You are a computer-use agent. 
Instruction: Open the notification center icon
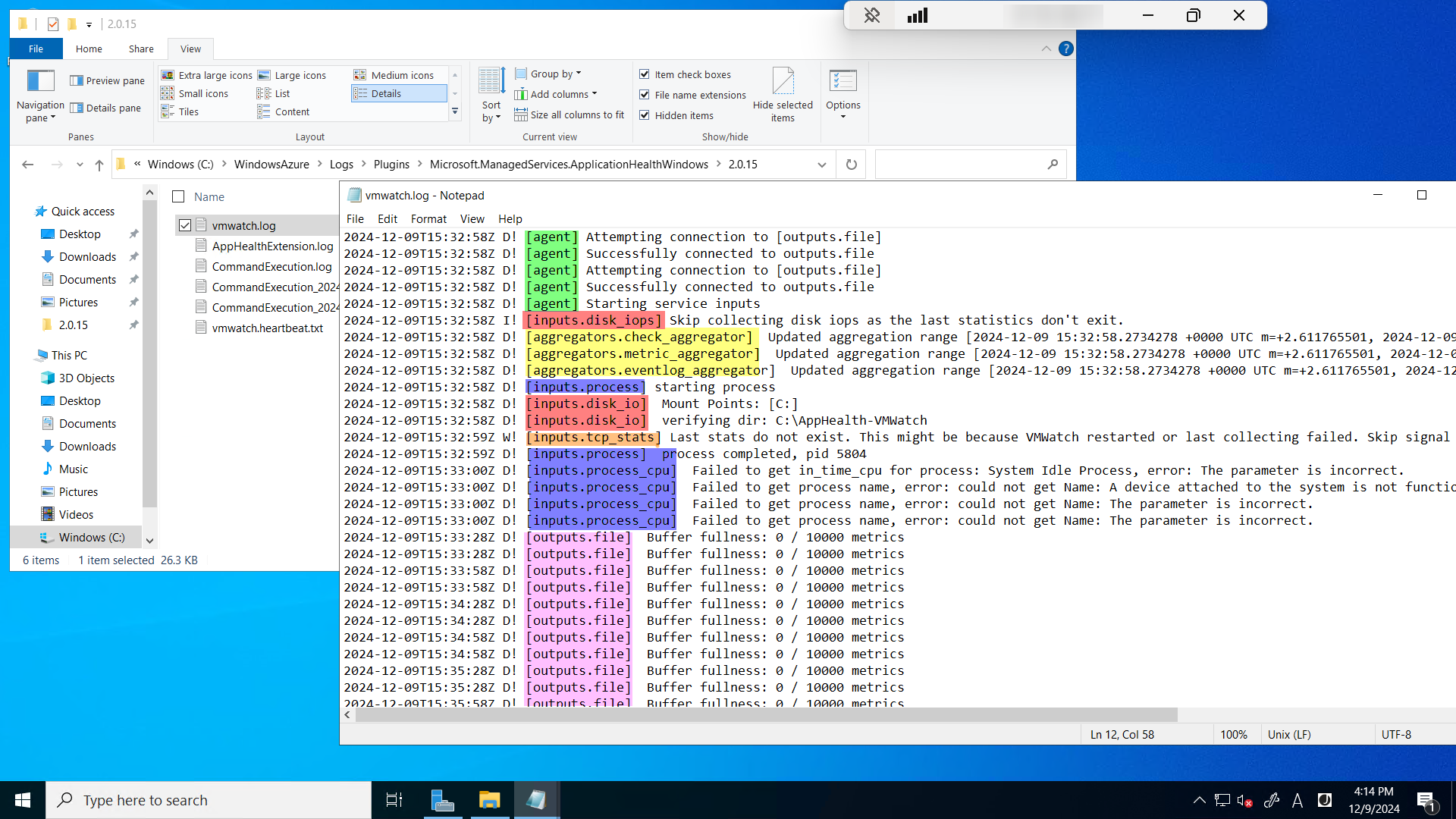click(x=1426, y=801)
